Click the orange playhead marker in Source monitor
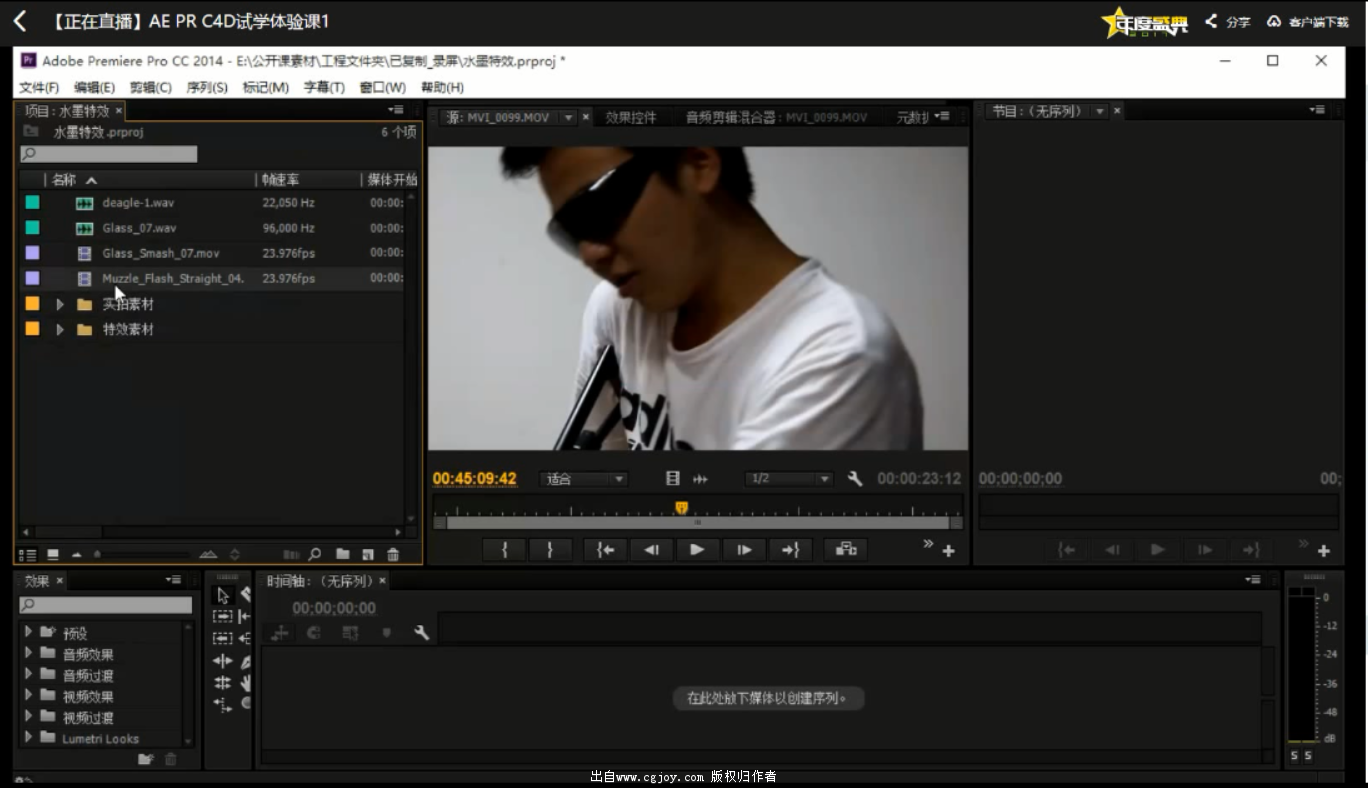The height and width of the screenshot is (788, 1368). (681, 508)
